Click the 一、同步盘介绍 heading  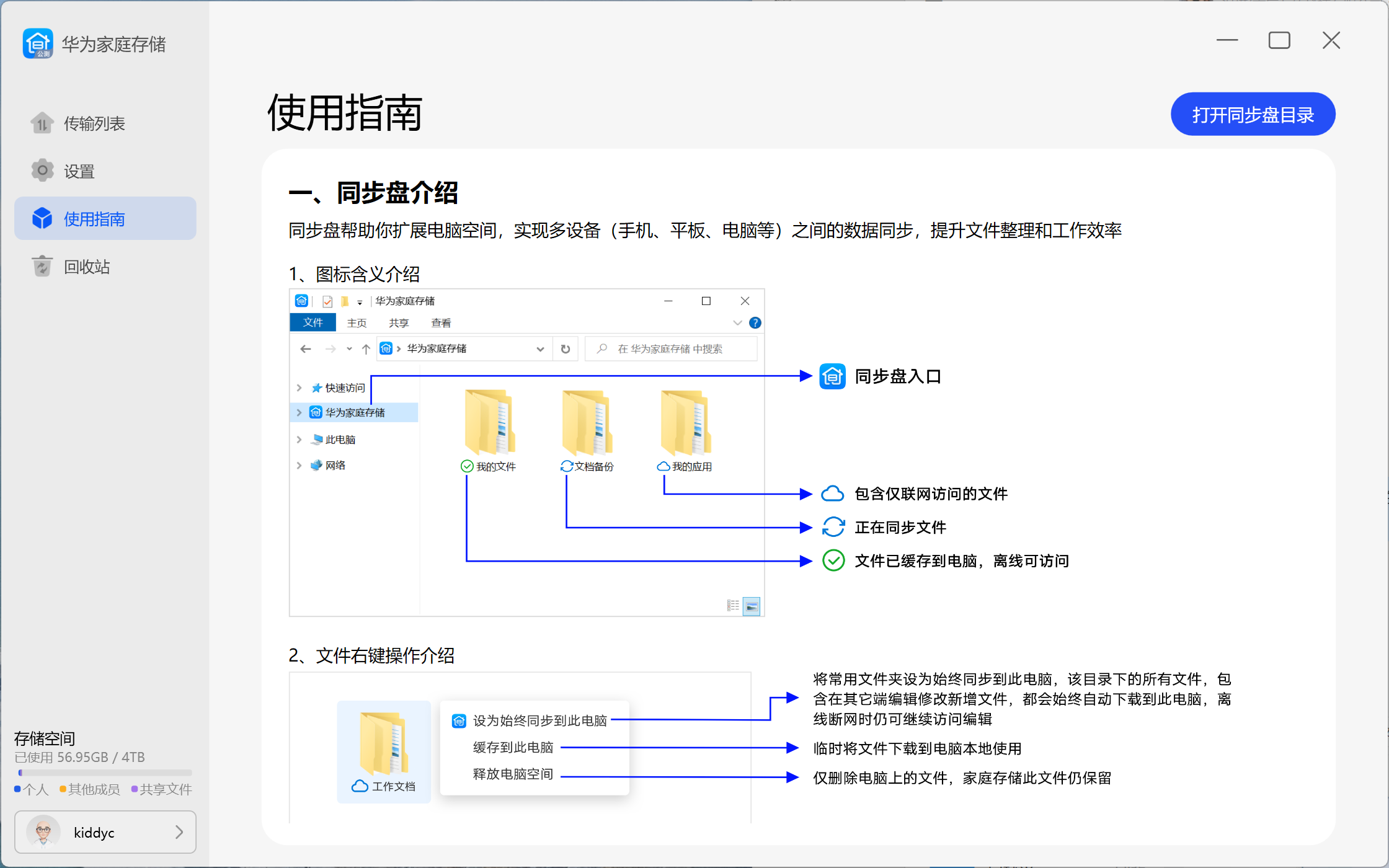(373, 193)
